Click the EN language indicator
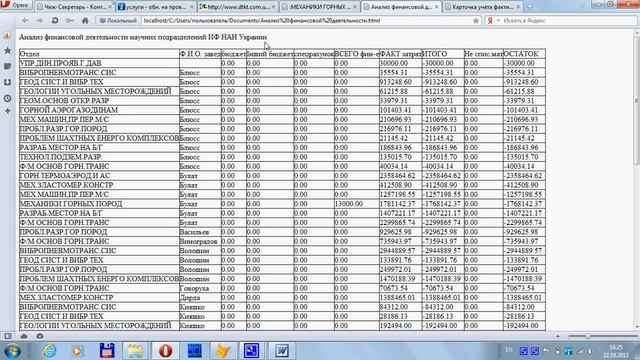 [x=509, y=350]
